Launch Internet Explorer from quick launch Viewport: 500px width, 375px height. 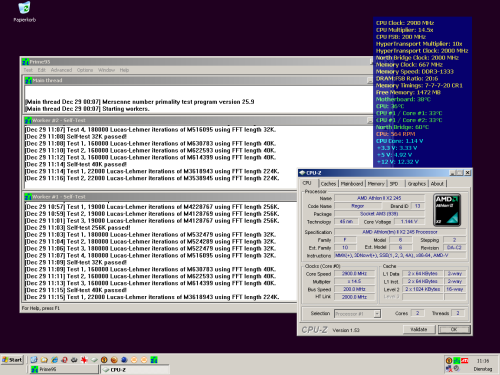tap(54, 360)
